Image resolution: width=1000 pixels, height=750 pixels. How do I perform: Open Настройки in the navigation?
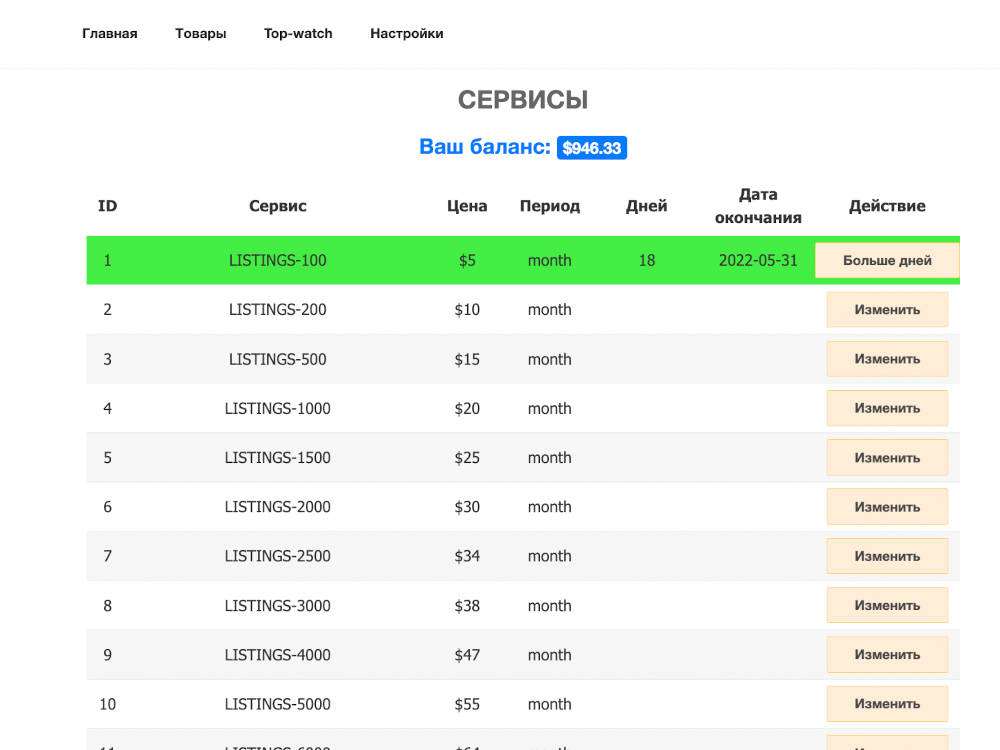[407, 34]
